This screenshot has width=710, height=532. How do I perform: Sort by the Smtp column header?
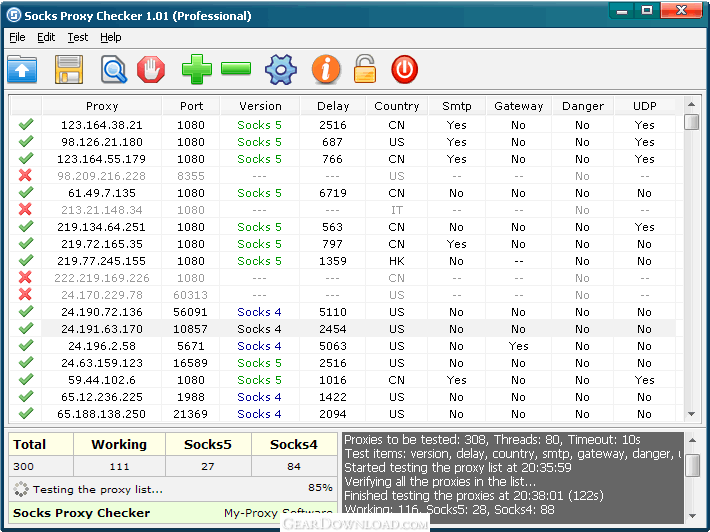(x=456, y=106)
